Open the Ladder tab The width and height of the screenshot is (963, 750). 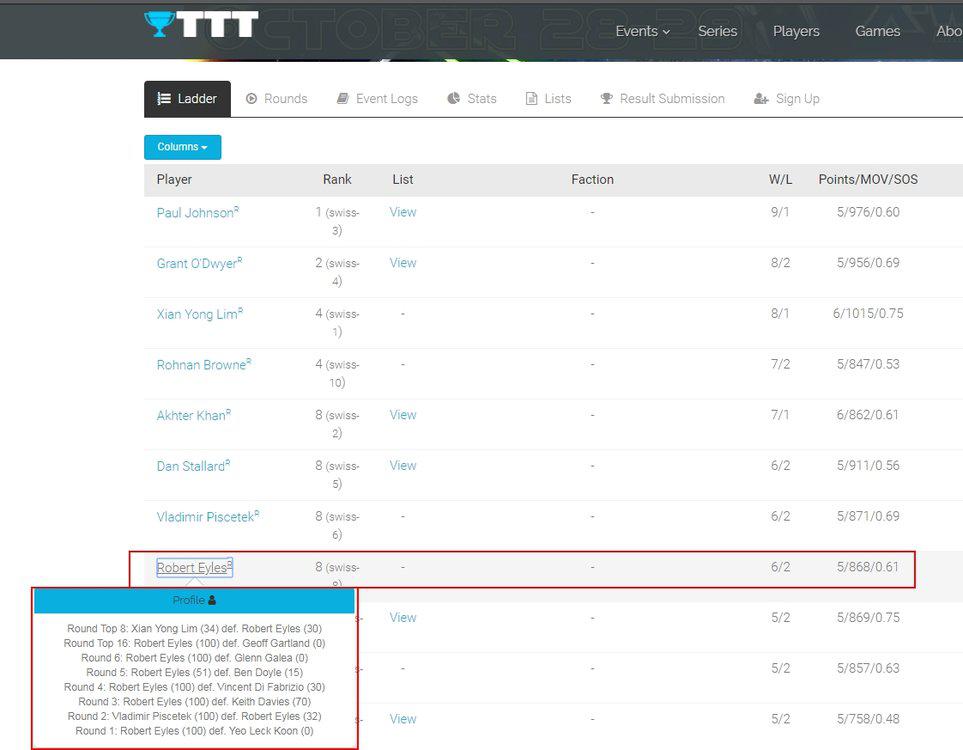187,99
